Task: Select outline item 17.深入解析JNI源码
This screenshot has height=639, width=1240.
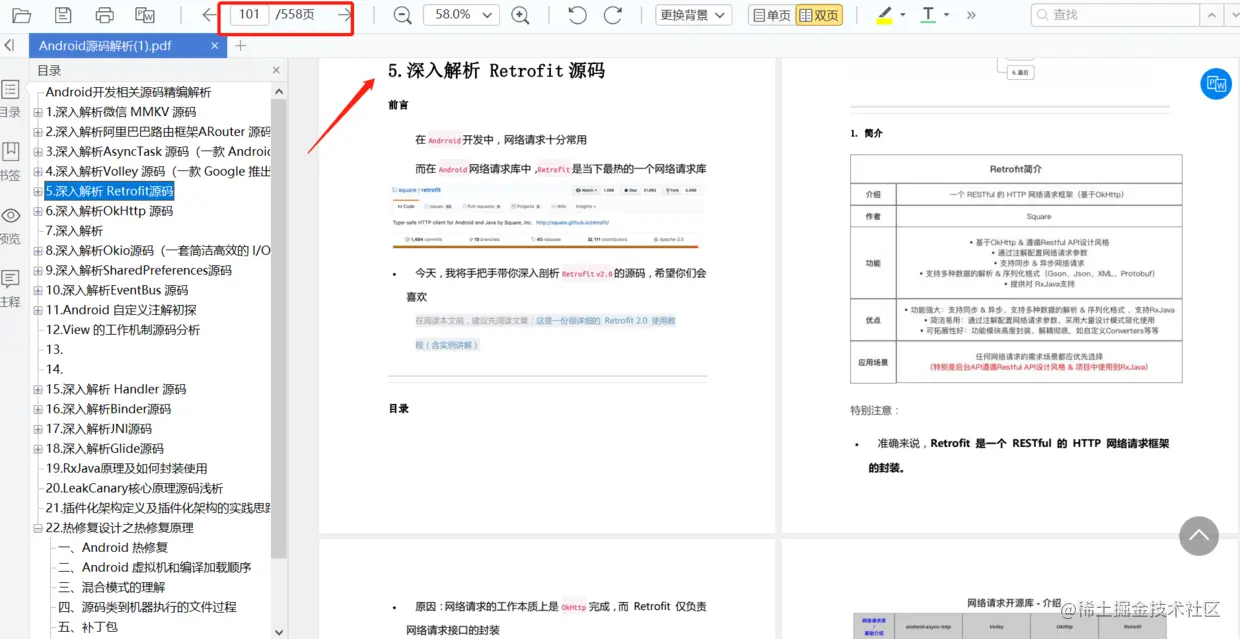Action: point(99,429)
